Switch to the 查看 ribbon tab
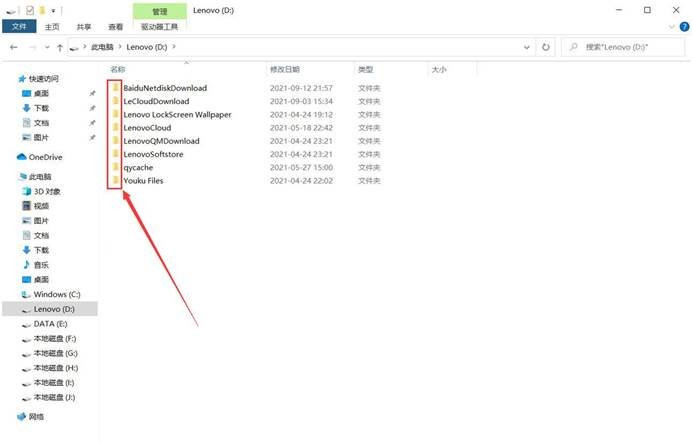Viewport: 692px width, 443px height. pos(116,27)
